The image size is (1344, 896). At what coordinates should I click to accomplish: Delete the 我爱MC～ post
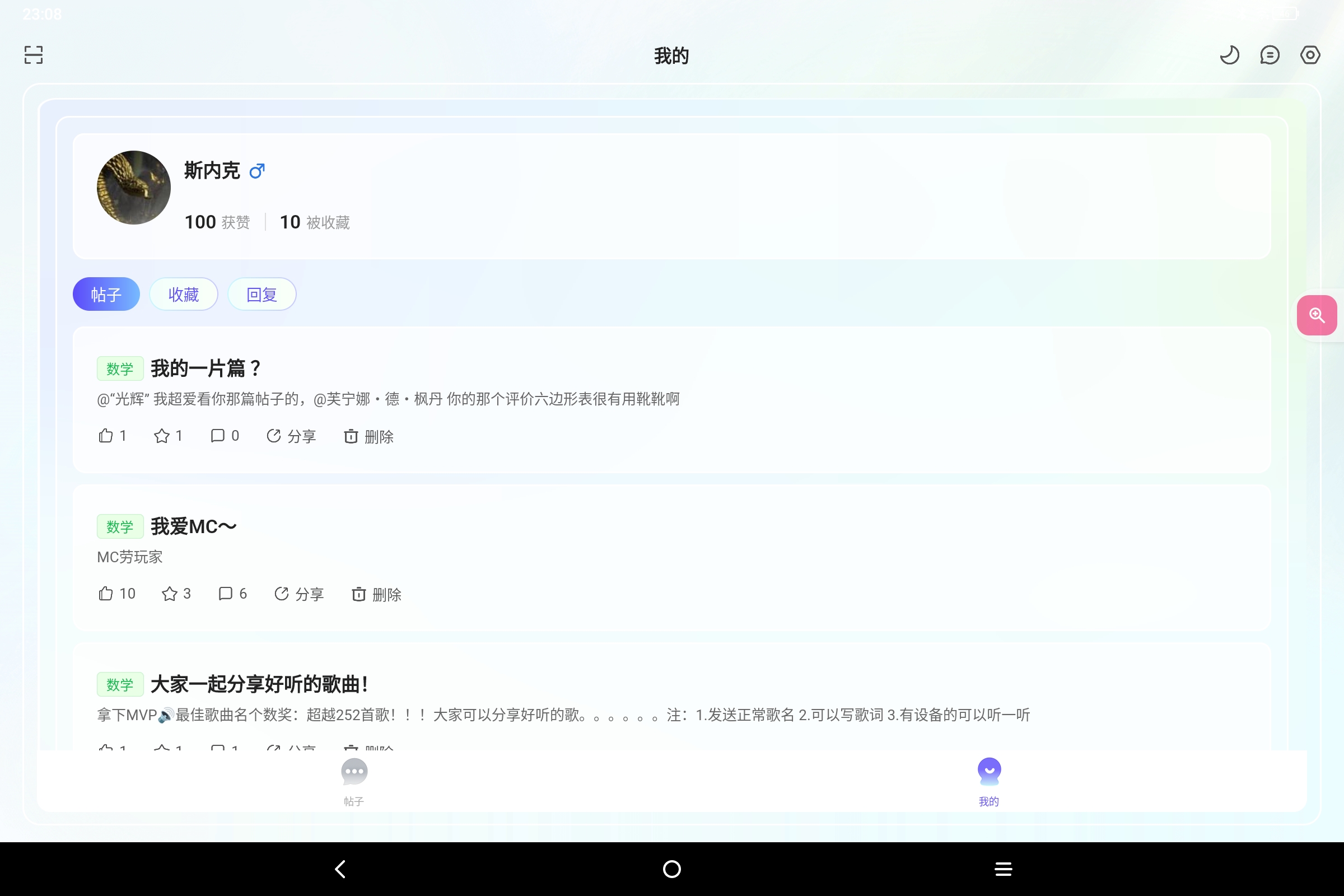(x=376, y=594)
